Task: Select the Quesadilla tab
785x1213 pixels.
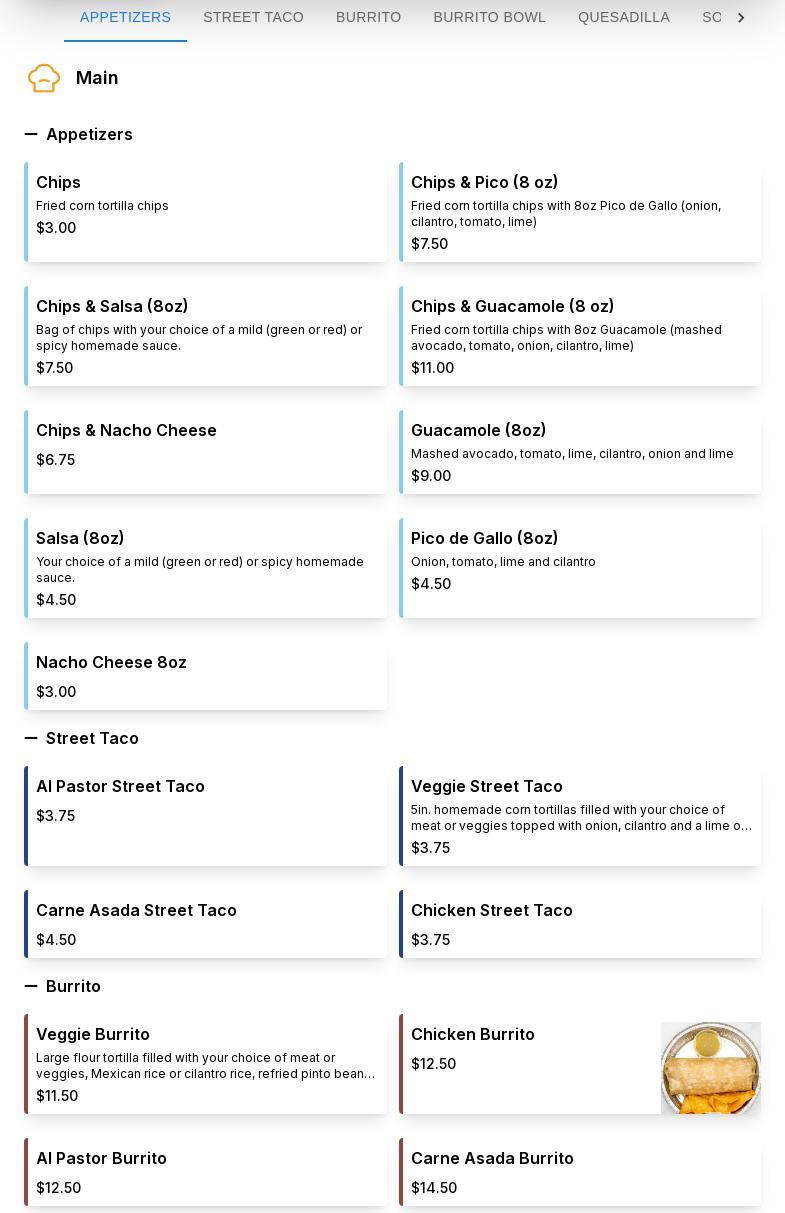Action: pos(623,17)
